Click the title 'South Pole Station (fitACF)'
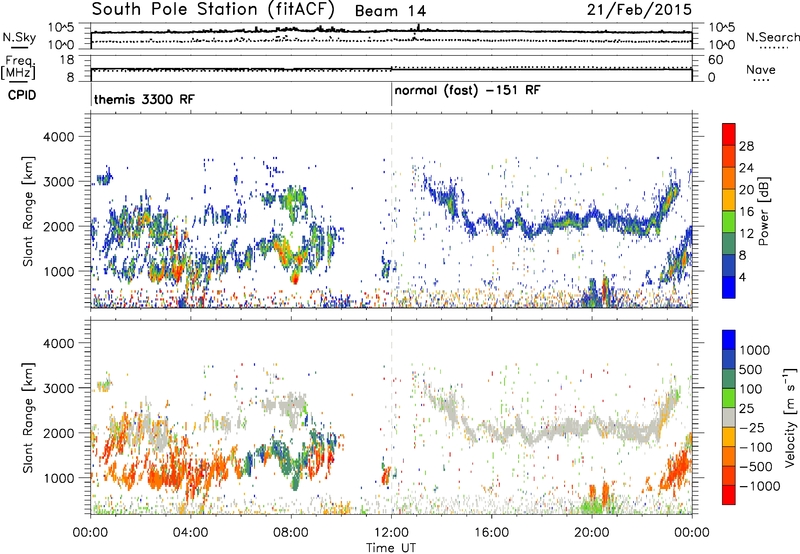This screenshot has width=800, height=554. [213, 9]
